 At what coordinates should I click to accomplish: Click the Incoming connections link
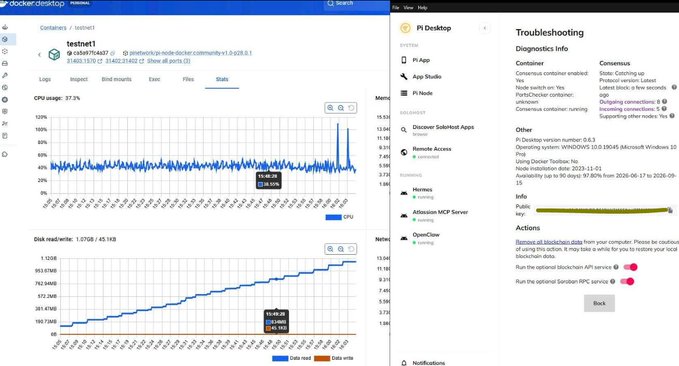coord(627,109)
